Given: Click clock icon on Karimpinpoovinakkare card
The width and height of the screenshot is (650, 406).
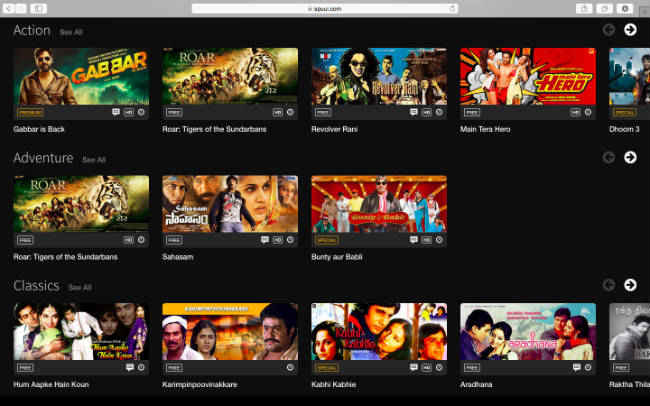Looking at the screenshot, I should [x=290, y=367].
